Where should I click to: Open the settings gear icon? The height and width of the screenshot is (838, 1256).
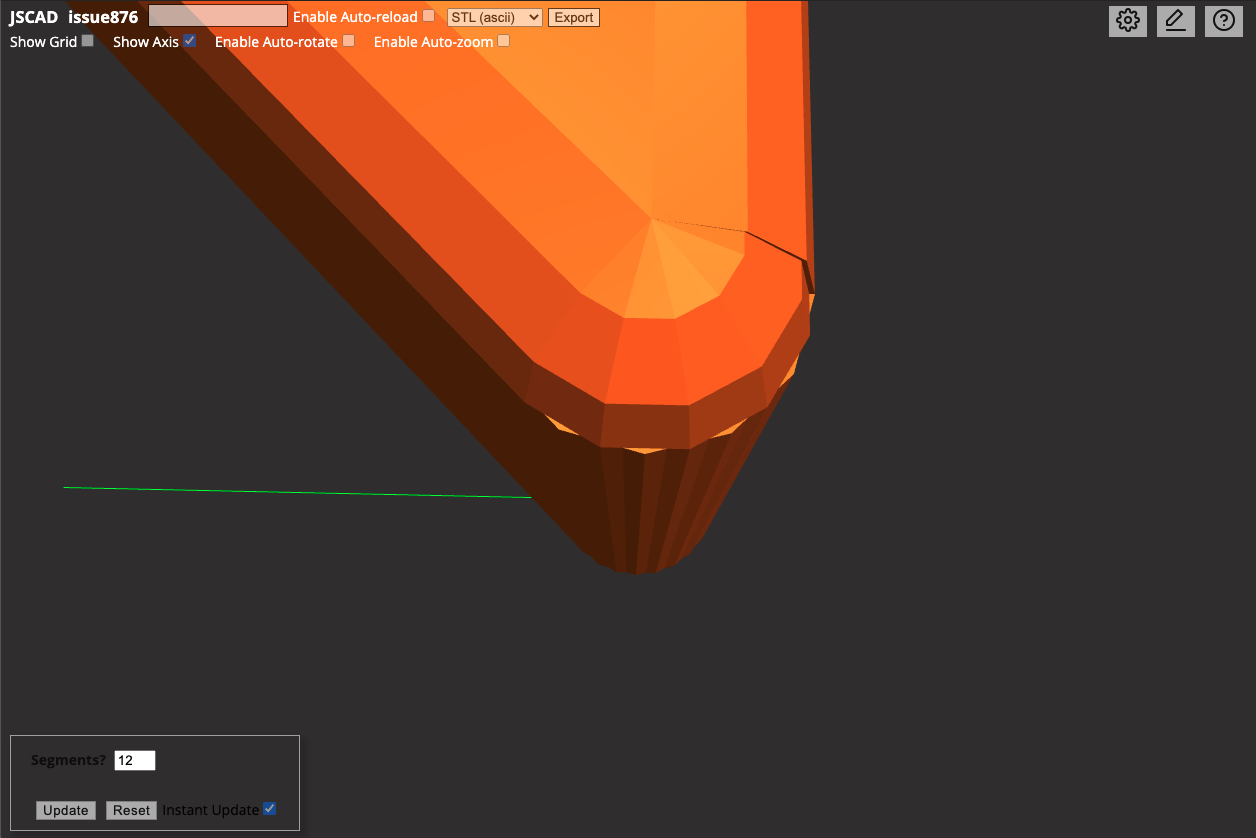[x=1127, y=20]
